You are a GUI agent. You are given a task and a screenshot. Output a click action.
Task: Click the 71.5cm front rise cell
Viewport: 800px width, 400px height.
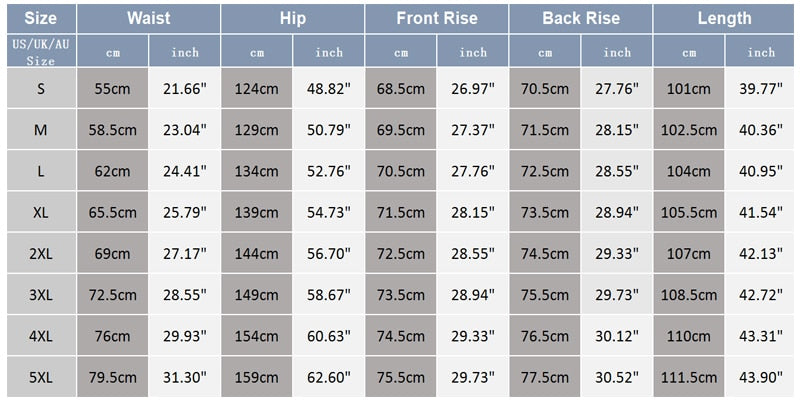[x=401, y=212]
